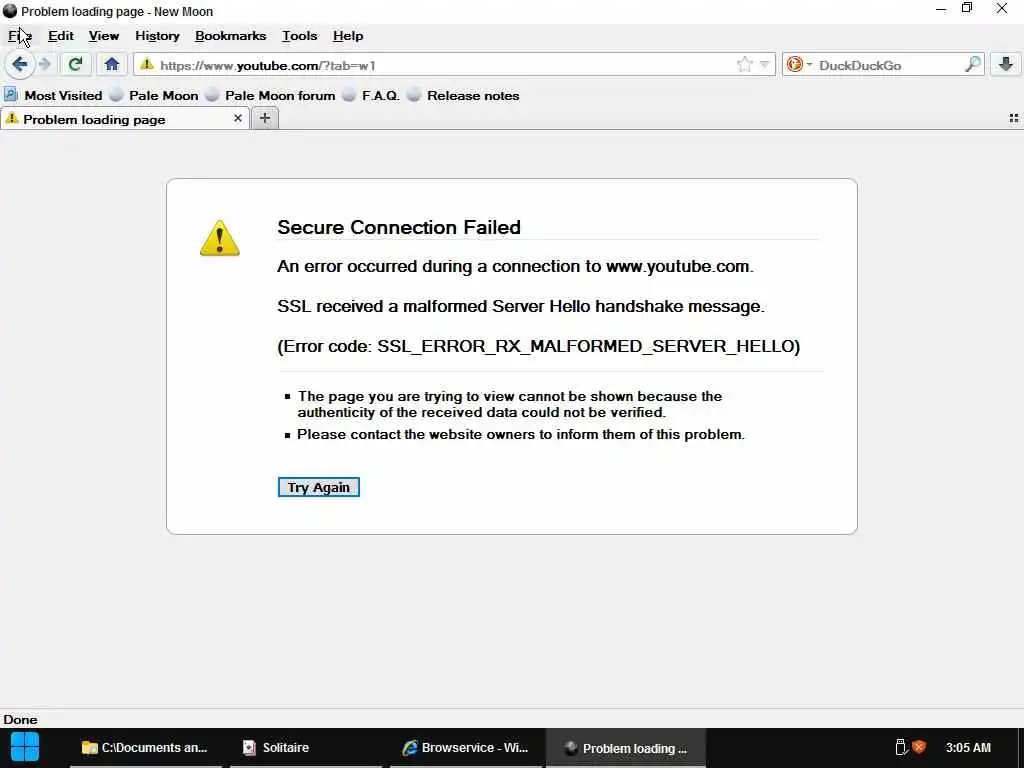Open the File menu
1024x768 pixels.
[x=20, y=36]
